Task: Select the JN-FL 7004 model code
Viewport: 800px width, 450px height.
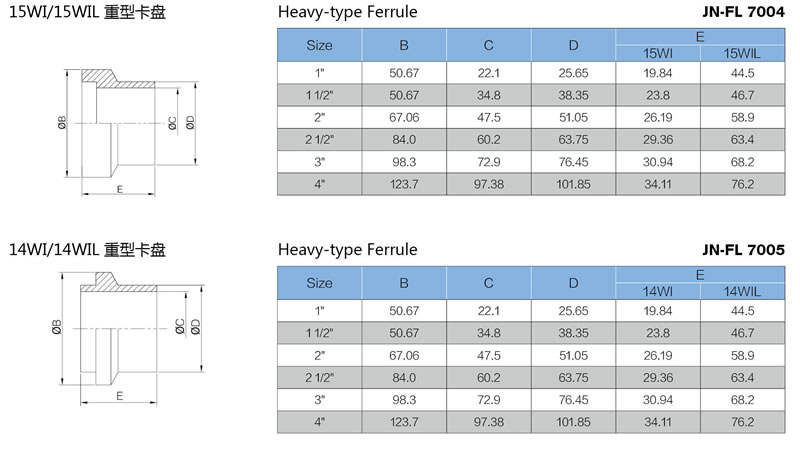Action: coord(743,12)
